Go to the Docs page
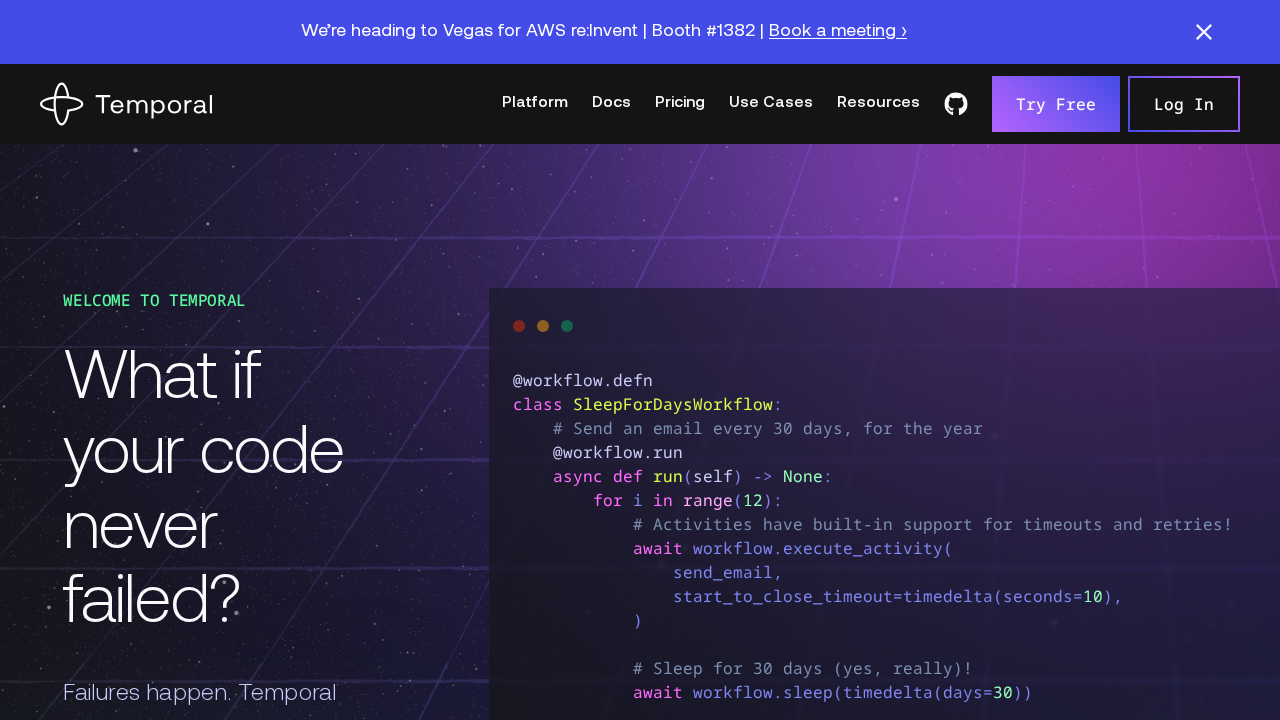This screenshot has width=1280, height=720. coord(611,102)
